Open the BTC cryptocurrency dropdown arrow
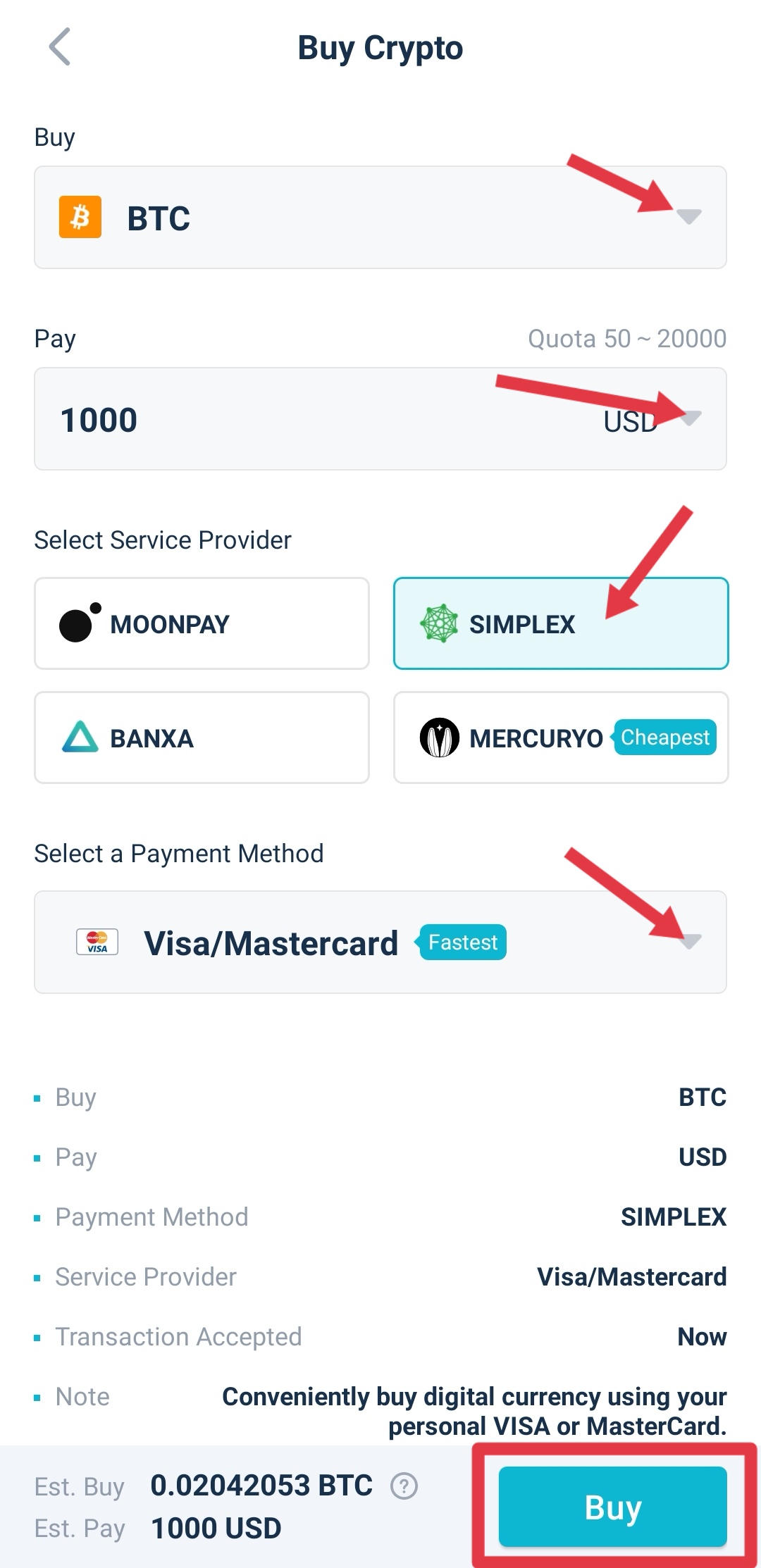The height and width of the screenshot is (1568, 761). 689,216
